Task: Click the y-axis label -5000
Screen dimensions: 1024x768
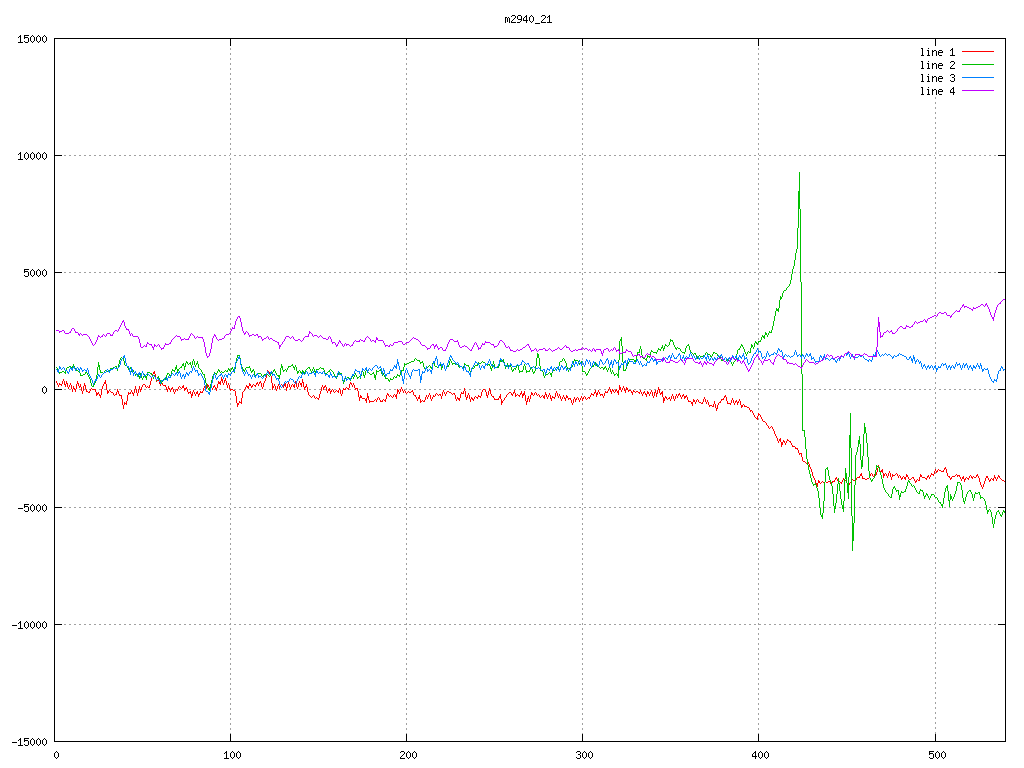Action: pyautogui.click(x=31, y=507)
